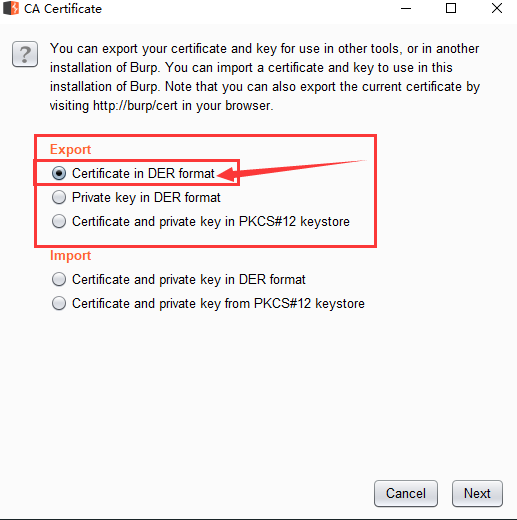The width and height of the screenshot is (517, 520).
Task: Click the orange Import section heading
Action: (70, 256)
